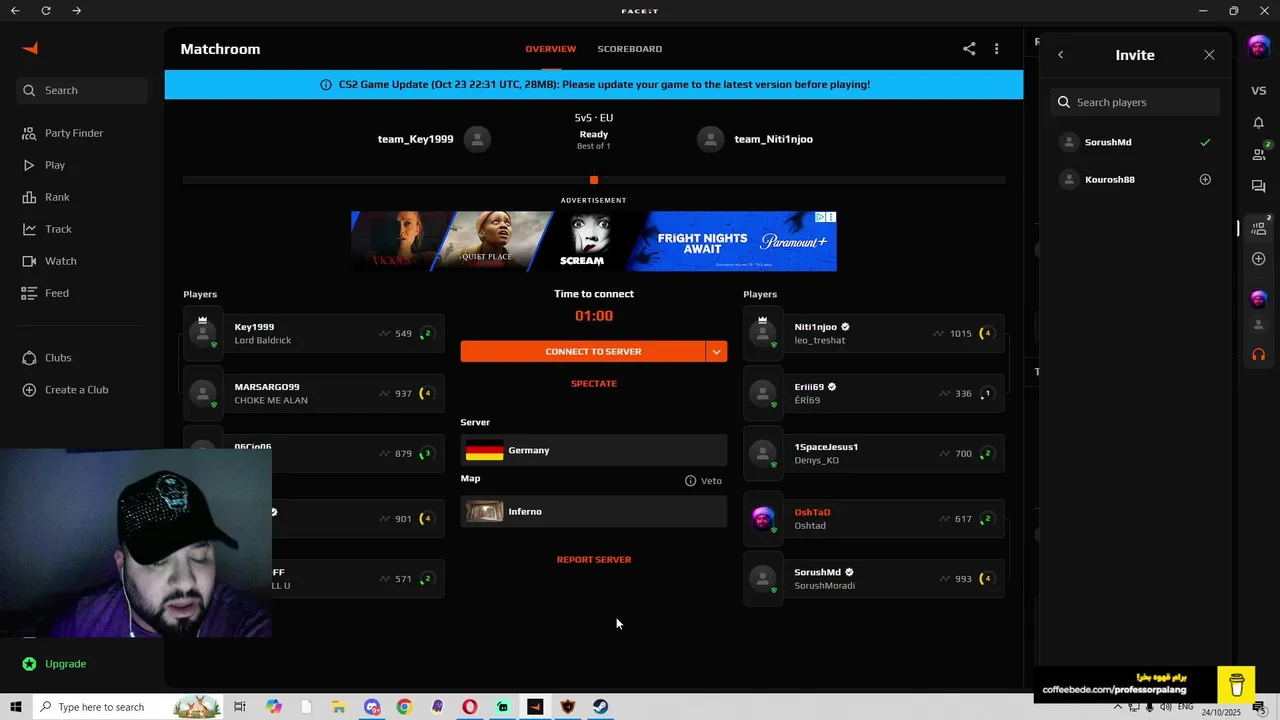Open Windows notification center

click(x=1259, y=708)
